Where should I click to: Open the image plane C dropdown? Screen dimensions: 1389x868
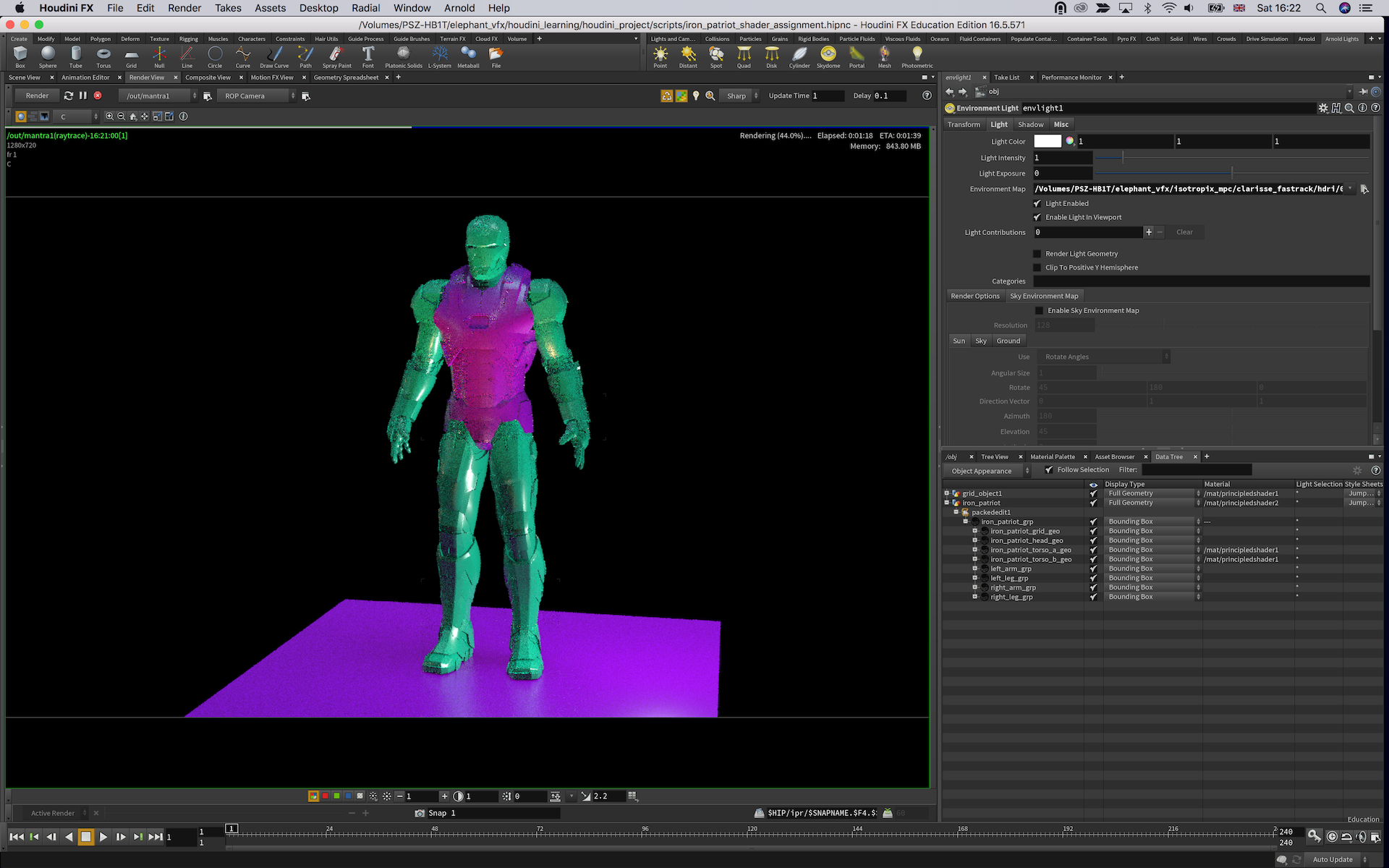point(77,116)
